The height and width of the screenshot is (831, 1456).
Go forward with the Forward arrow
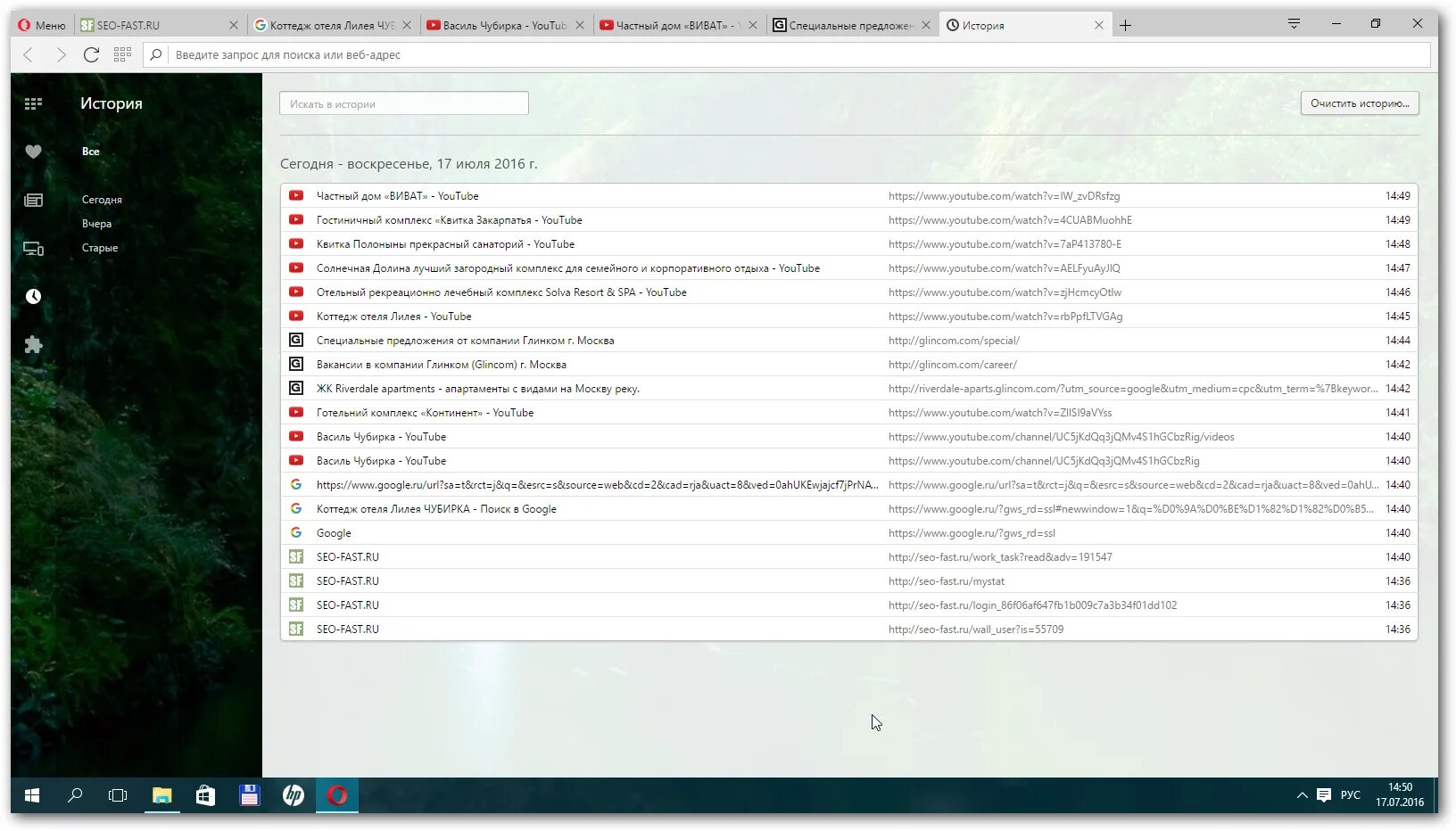61,55
